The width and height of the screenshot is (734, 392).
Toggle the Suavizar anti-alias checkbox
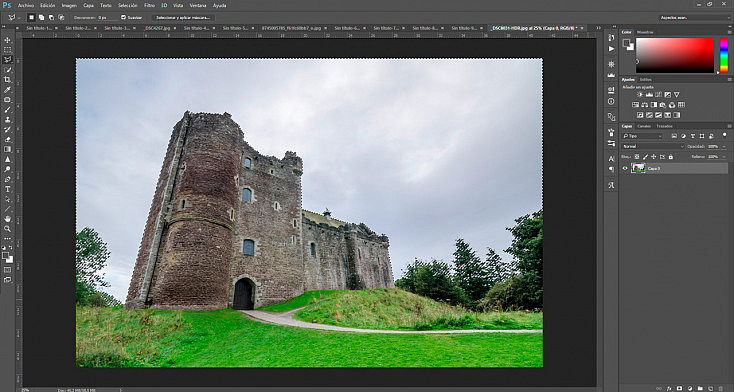[x=124, y=17]
